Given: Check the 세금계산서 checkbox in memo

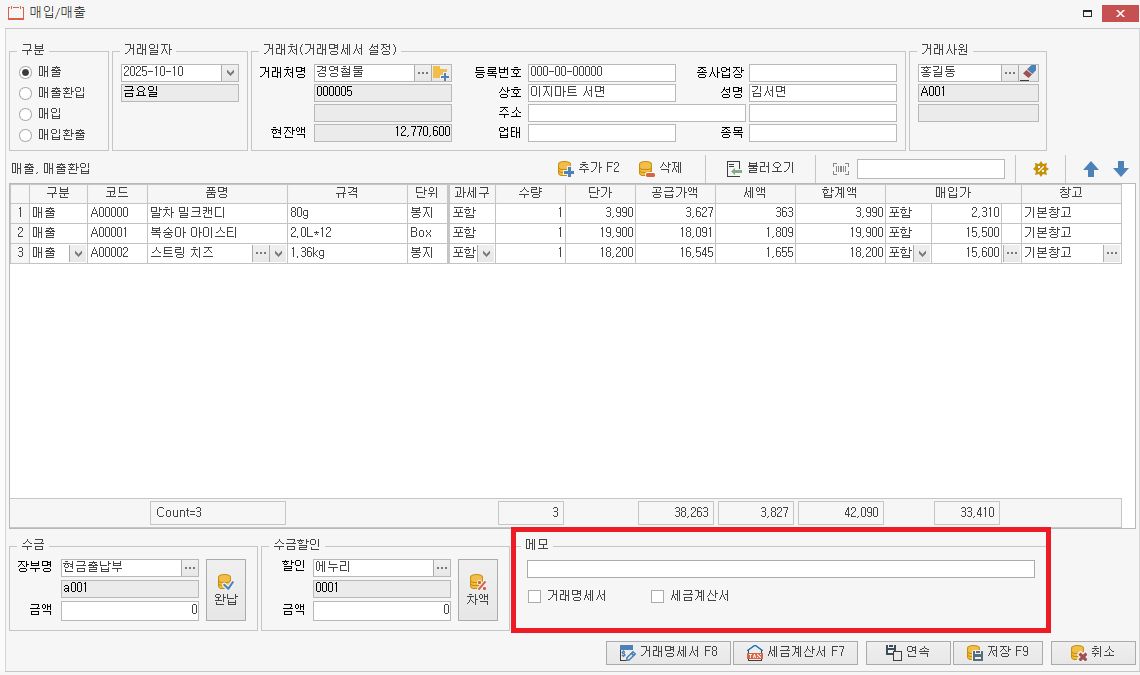Looking at the screenshot, I should point(658,596).
